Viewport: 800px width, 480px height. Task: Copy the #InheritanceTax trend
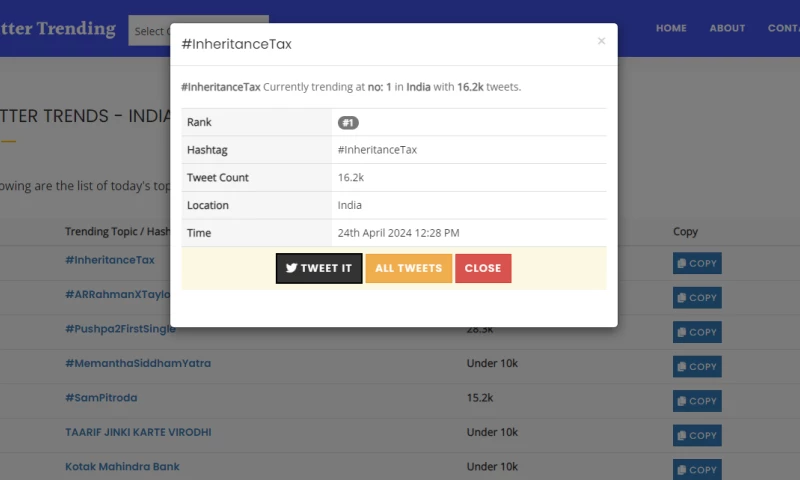[x=697, y=263]
